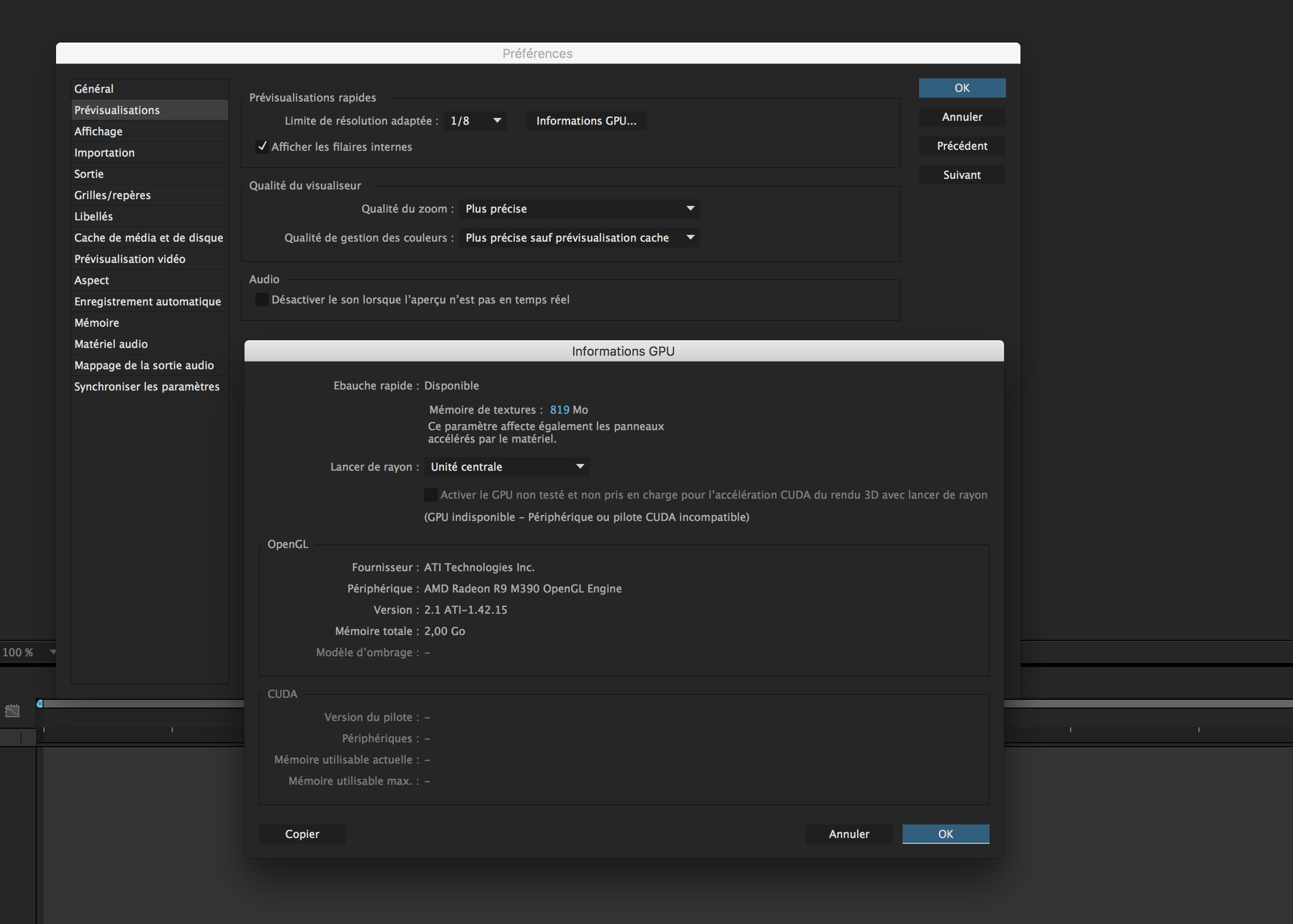Click the Suivant button

[962, 175]
